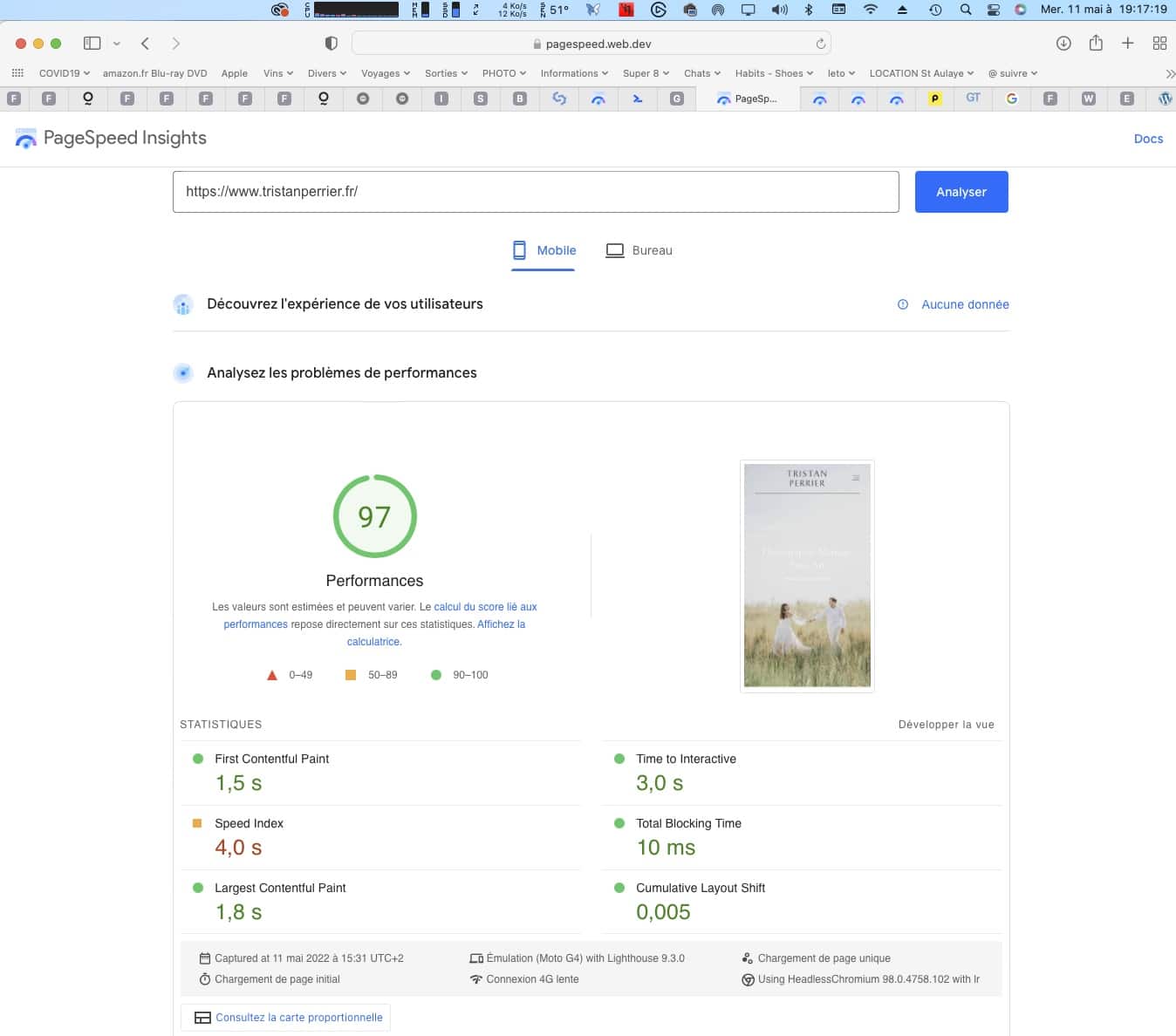Screen dimensions: 1176x1036
Task: Open the amazon.fr Blu-ray DVD bookmark
Action: pyautogui.click(x=155, y=73)
